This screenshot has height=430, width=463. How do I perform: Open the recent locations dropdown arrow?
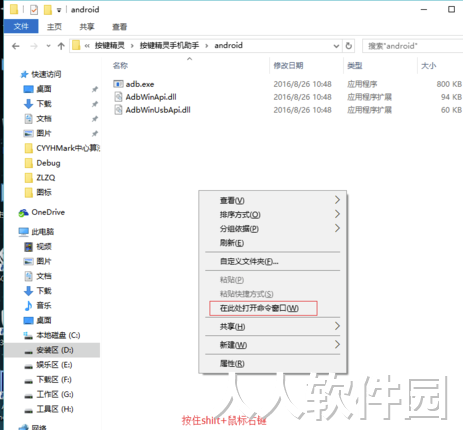tap(48, 46)
